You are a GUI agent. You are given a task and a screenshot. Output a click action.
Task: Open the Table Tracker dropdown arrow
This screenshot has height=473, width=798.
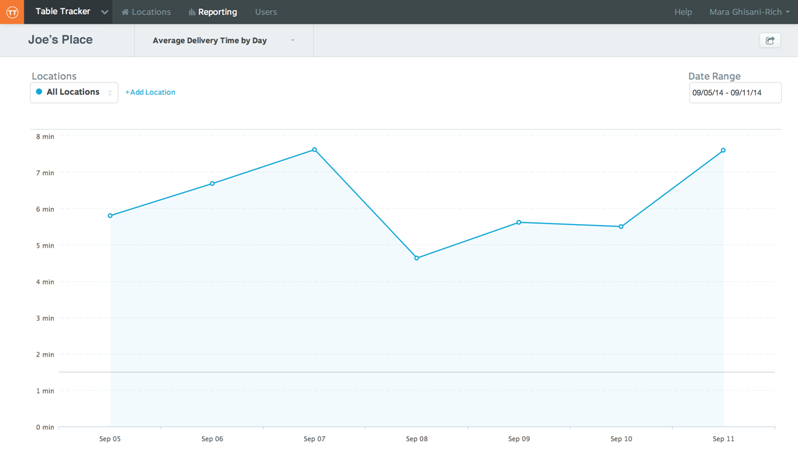104,12
